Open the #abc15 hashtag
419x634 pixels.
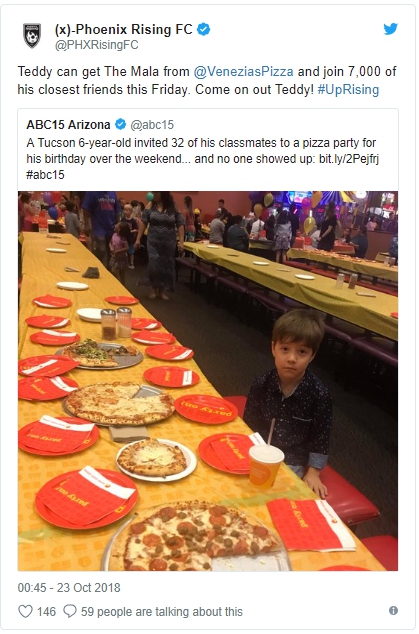[45, 175]
